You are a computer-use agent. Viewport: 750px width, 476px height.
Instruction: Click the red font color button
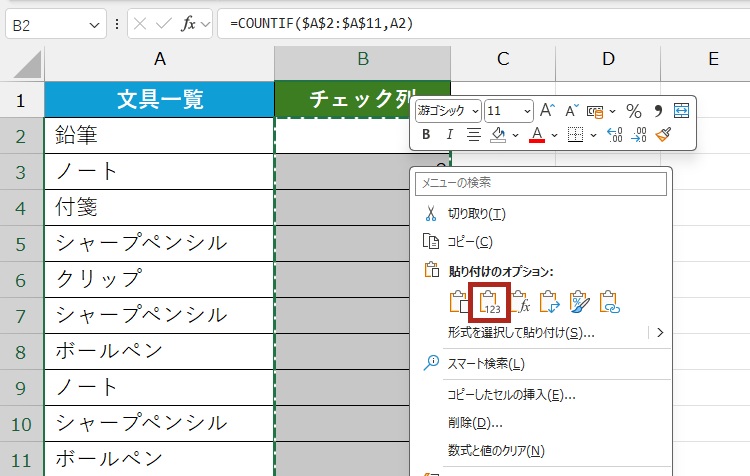(x=537, y=135)
